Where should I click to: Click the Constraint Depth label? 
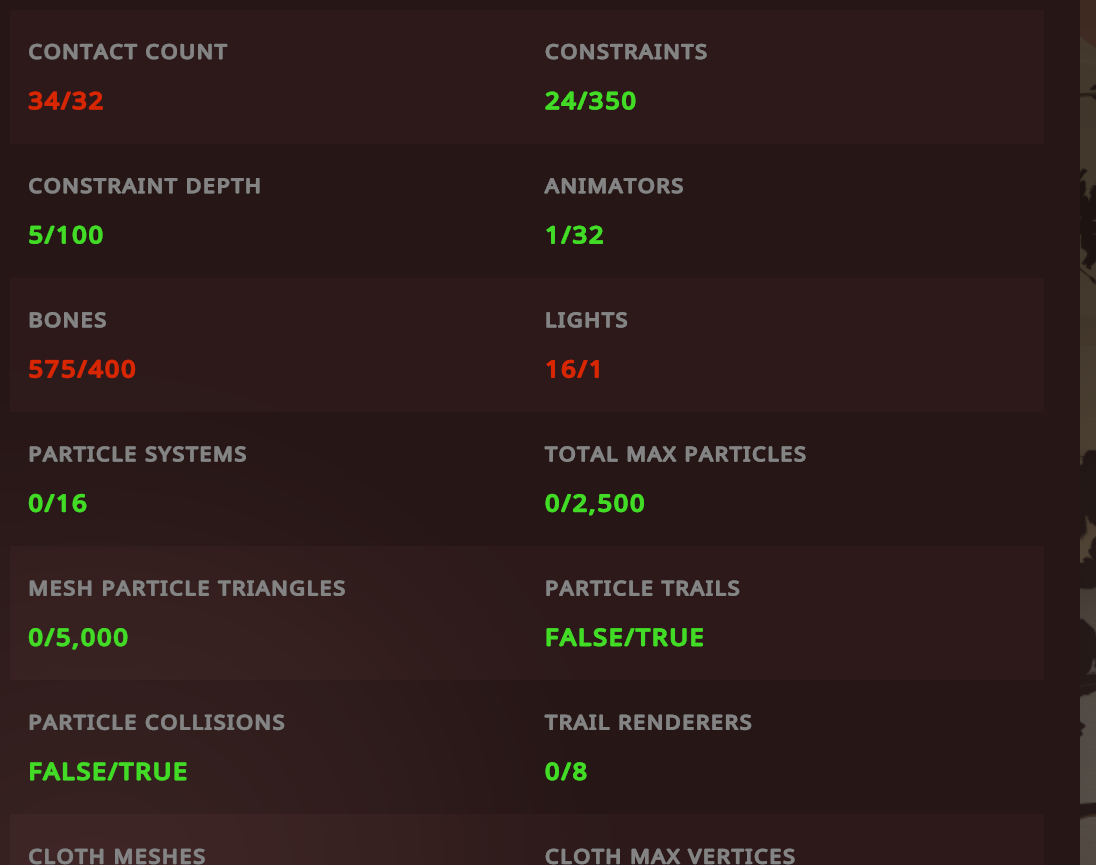click(x=145, y=186)
